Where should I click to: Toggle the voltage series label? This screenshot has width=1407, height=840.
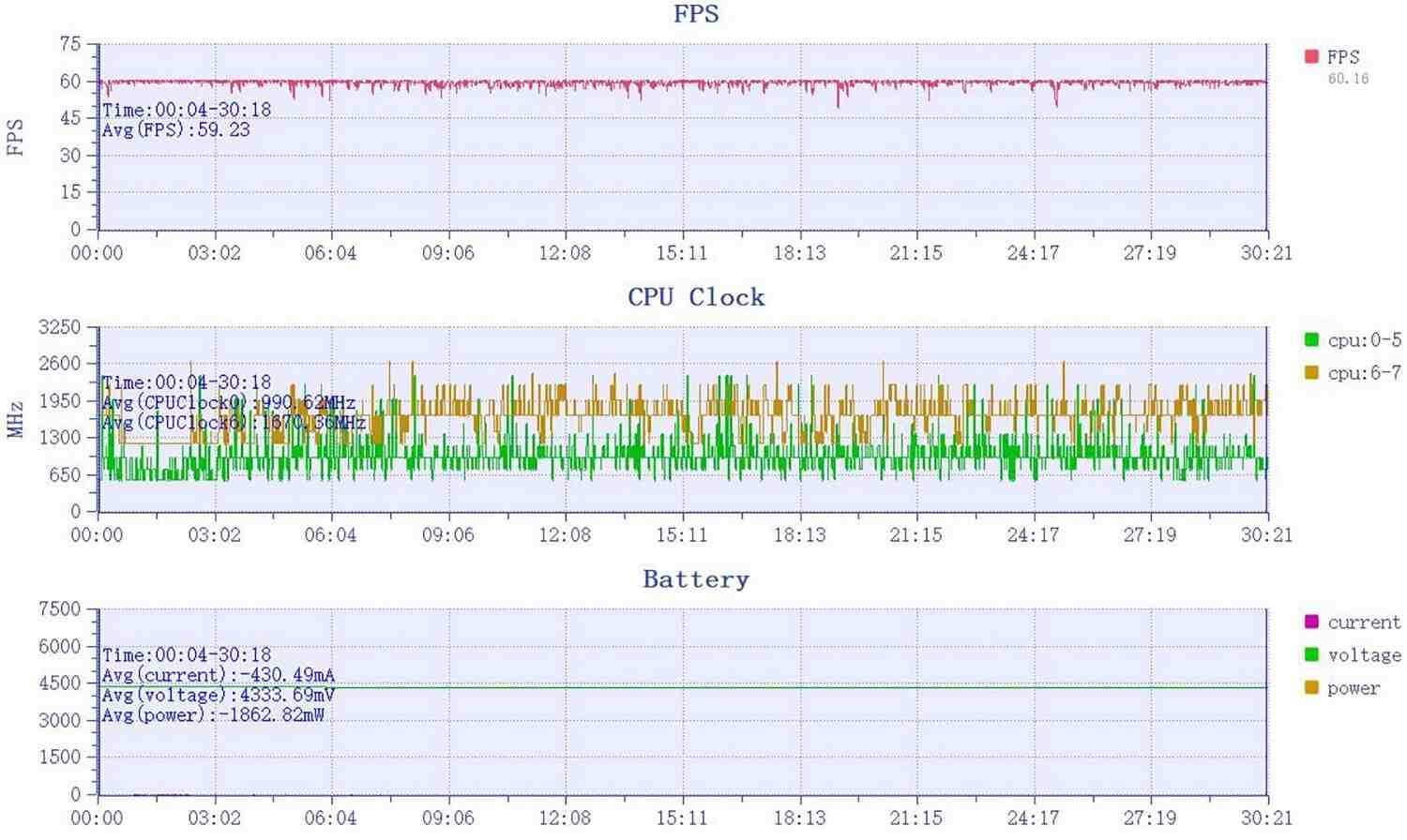click(x=1364, y=655)
